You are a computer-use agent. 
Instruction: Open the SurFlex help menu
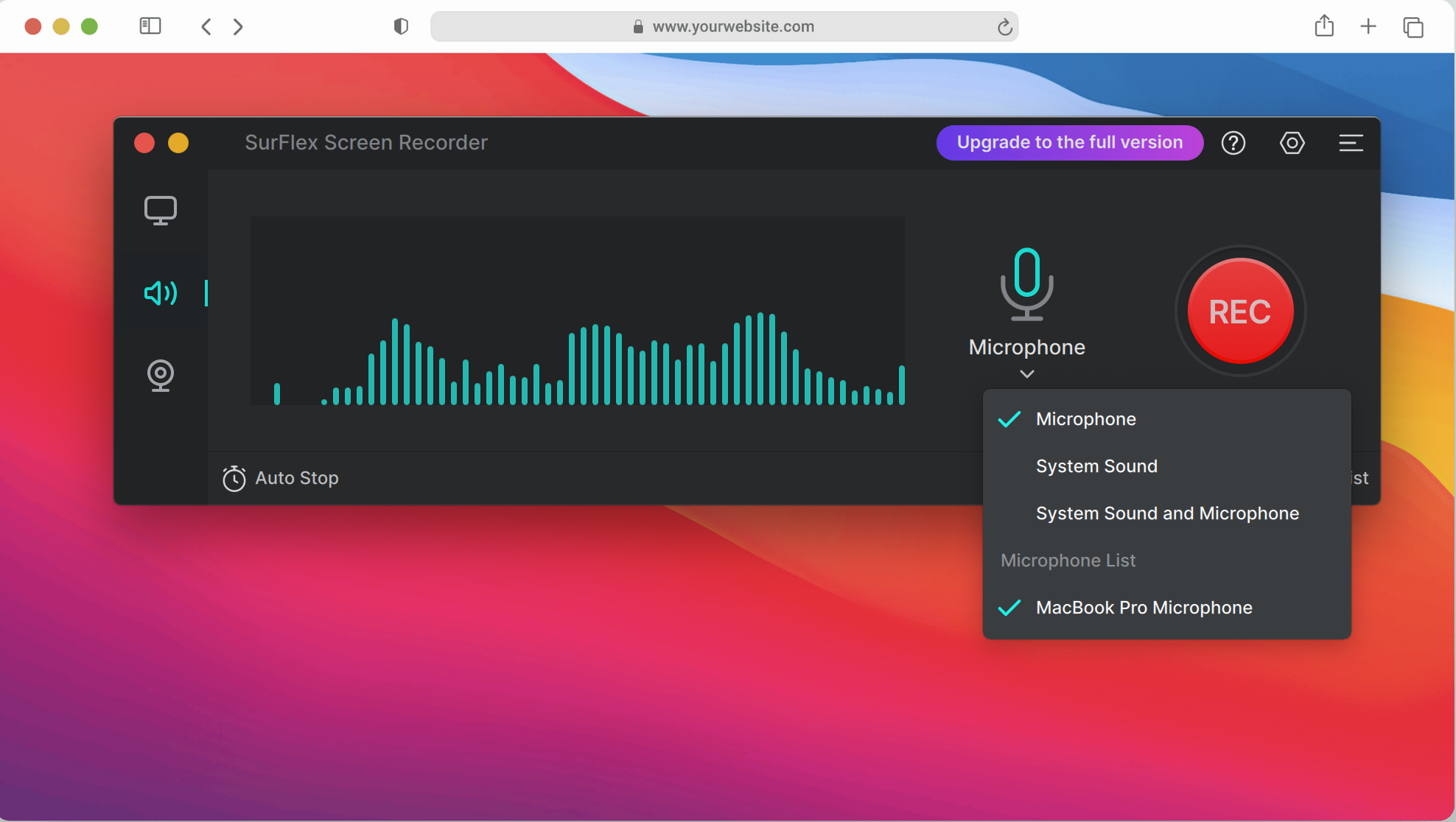pos(1233,143)
